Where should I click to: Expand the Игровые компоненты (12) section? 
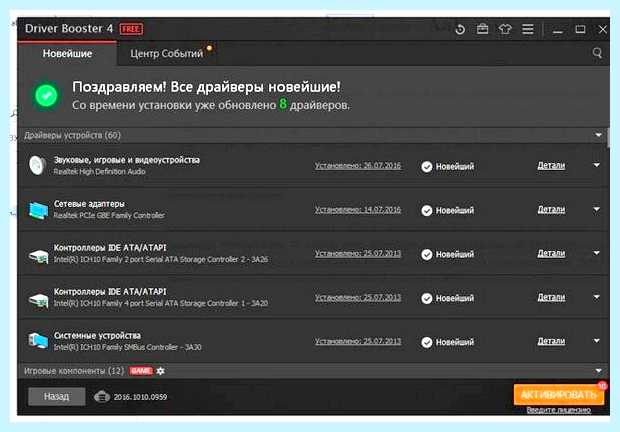click(598, 371)
